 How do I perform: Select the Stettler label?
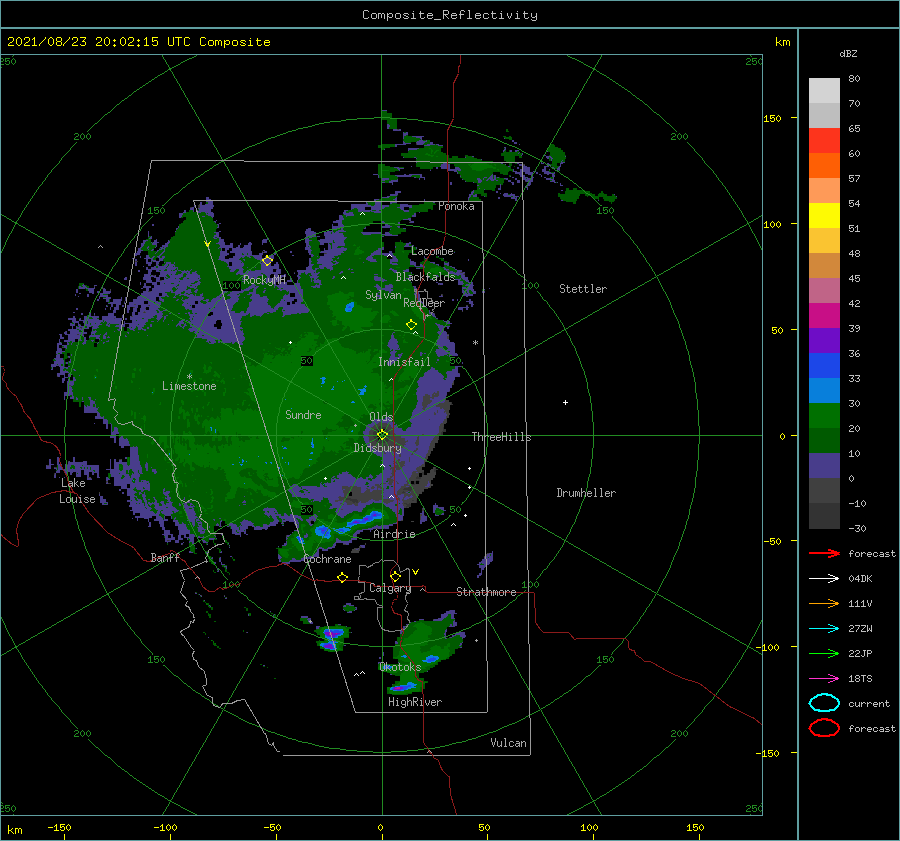[x=583, y=289]
